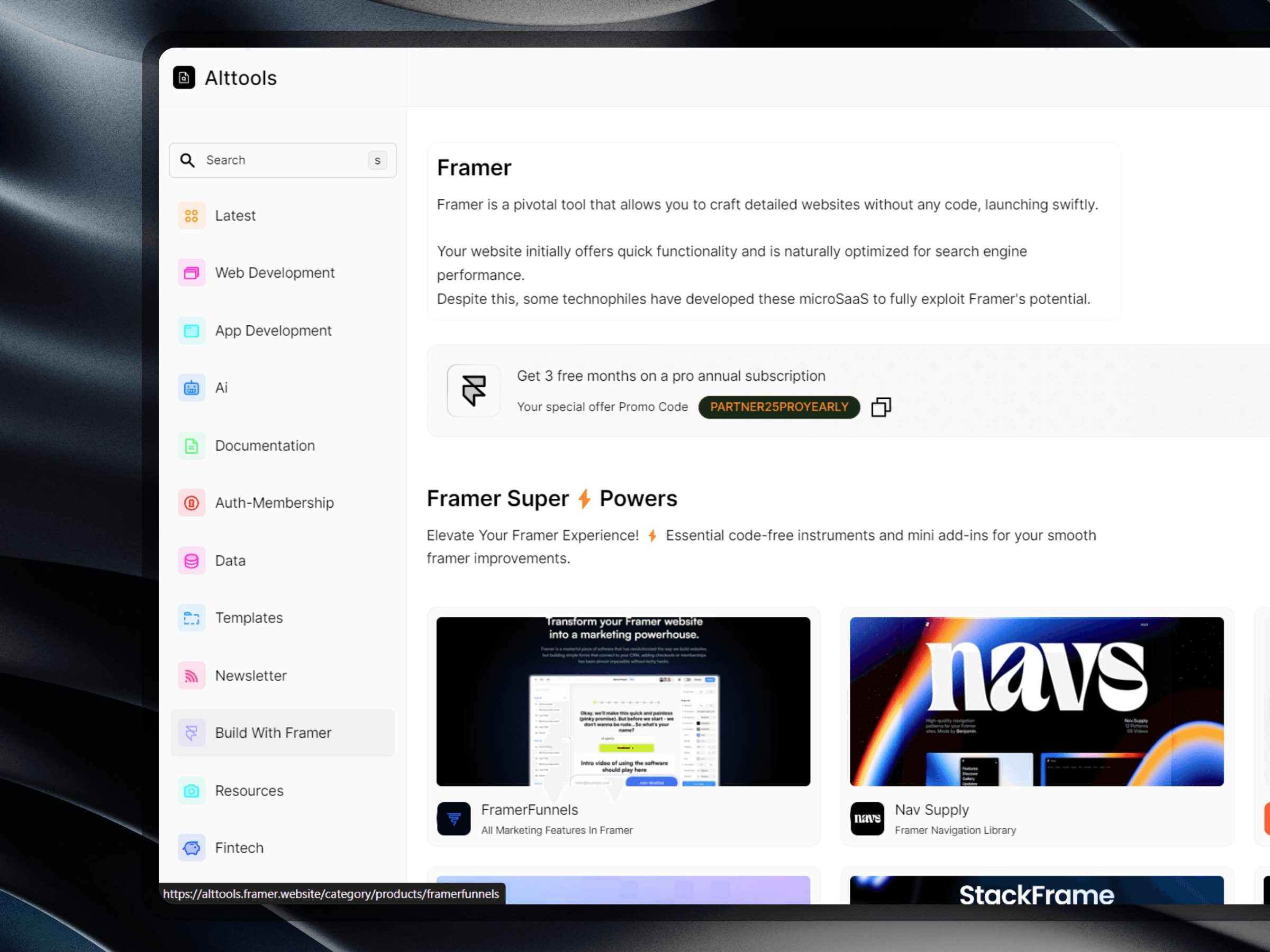Click the Fintech category sidebar icon
This screenshot has width=1270, height=952.
pos(192,847)
